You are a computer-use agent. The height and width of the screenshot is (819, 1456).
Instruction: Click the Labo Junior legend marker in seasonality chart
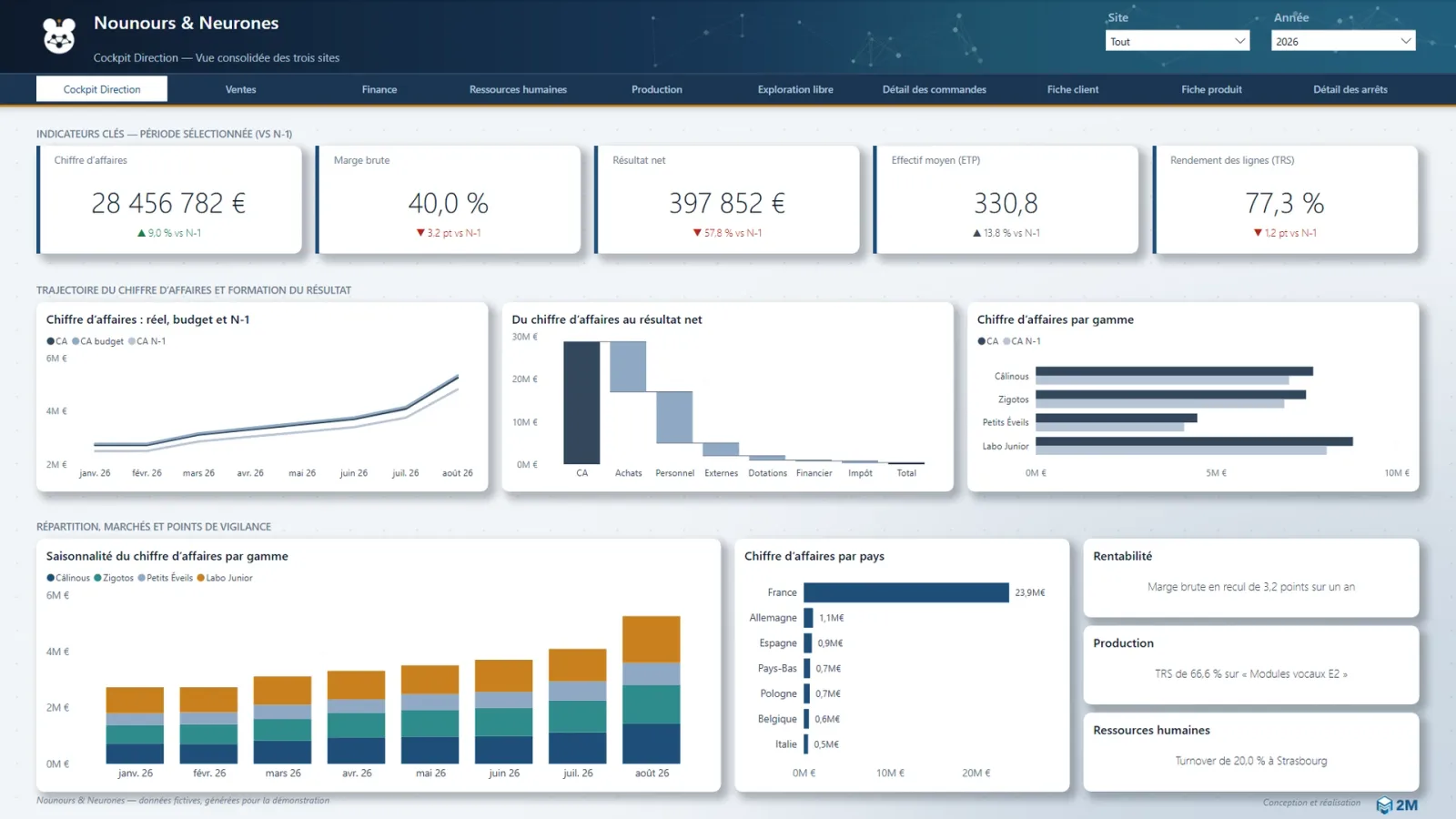[201, 578]
